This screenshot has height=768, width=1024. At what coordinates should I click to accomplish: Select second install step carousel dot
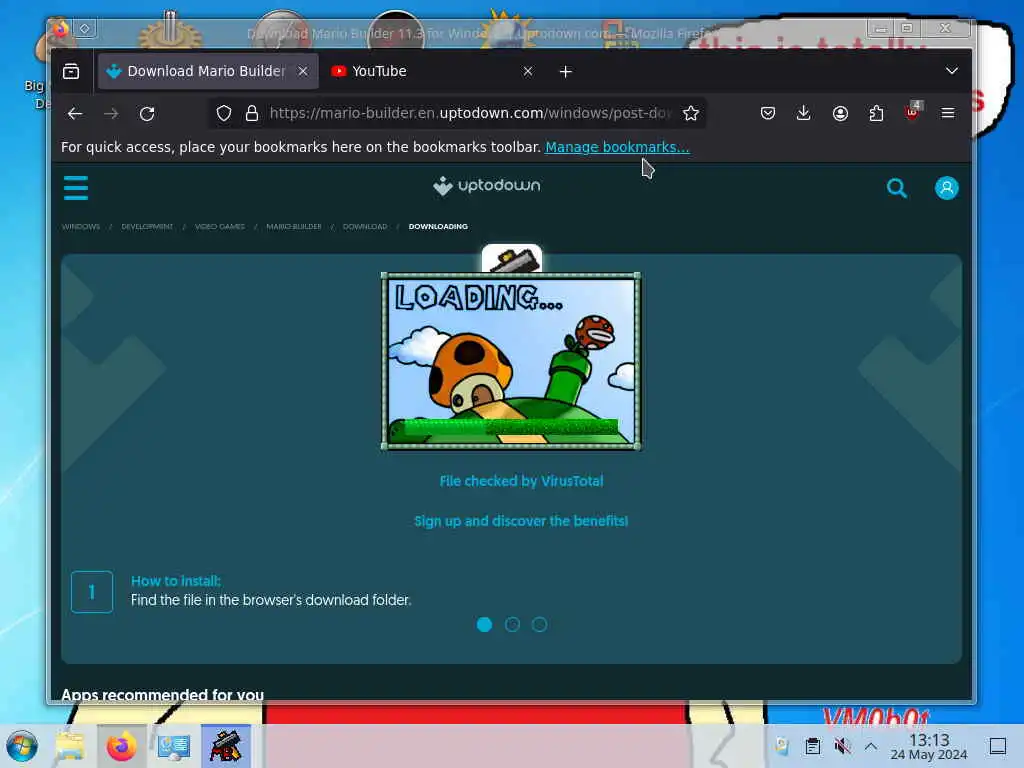[x=512, y=624]
